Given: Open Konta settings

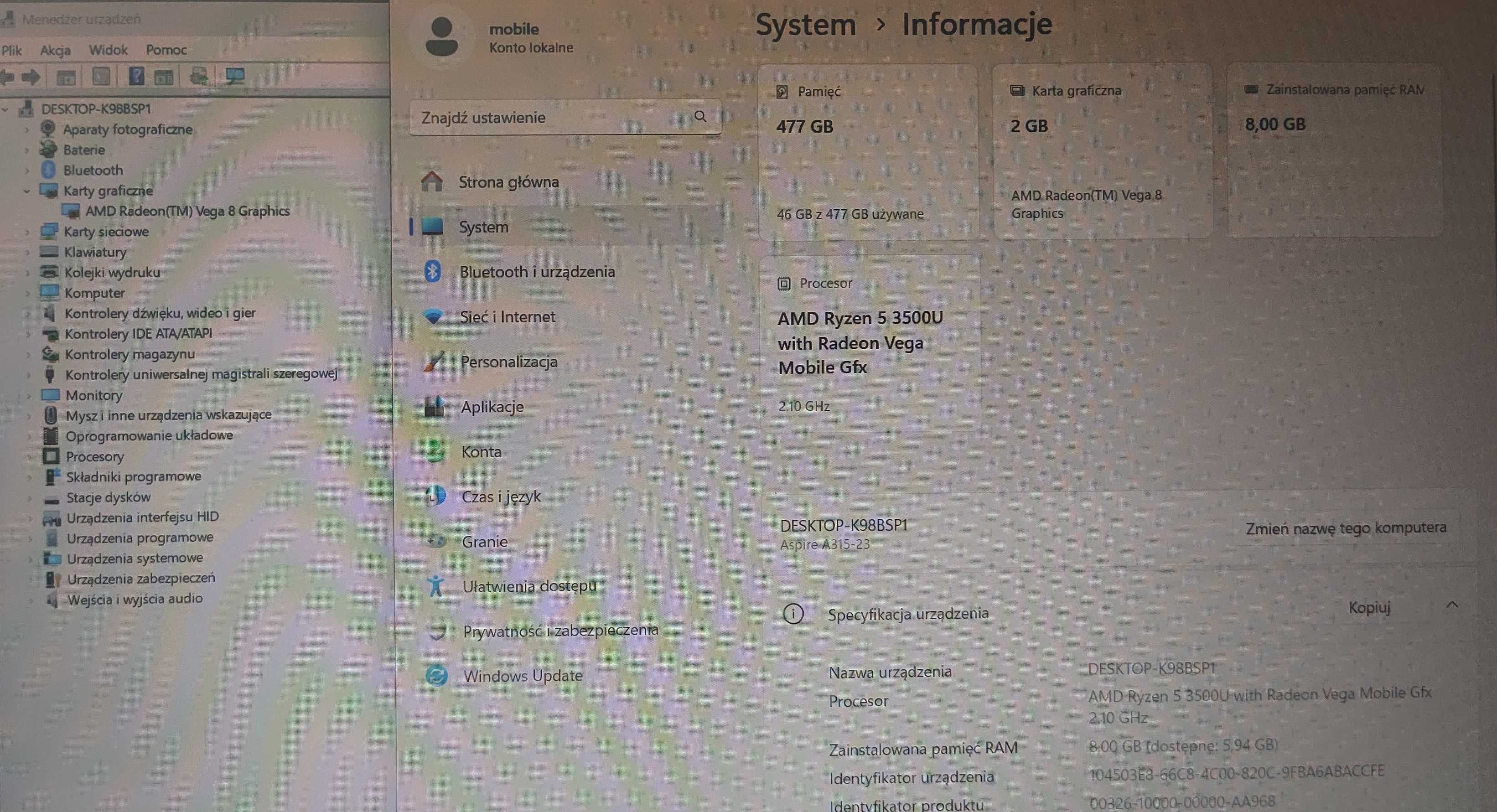Looking at the screenshot, I should coord(567,452).
